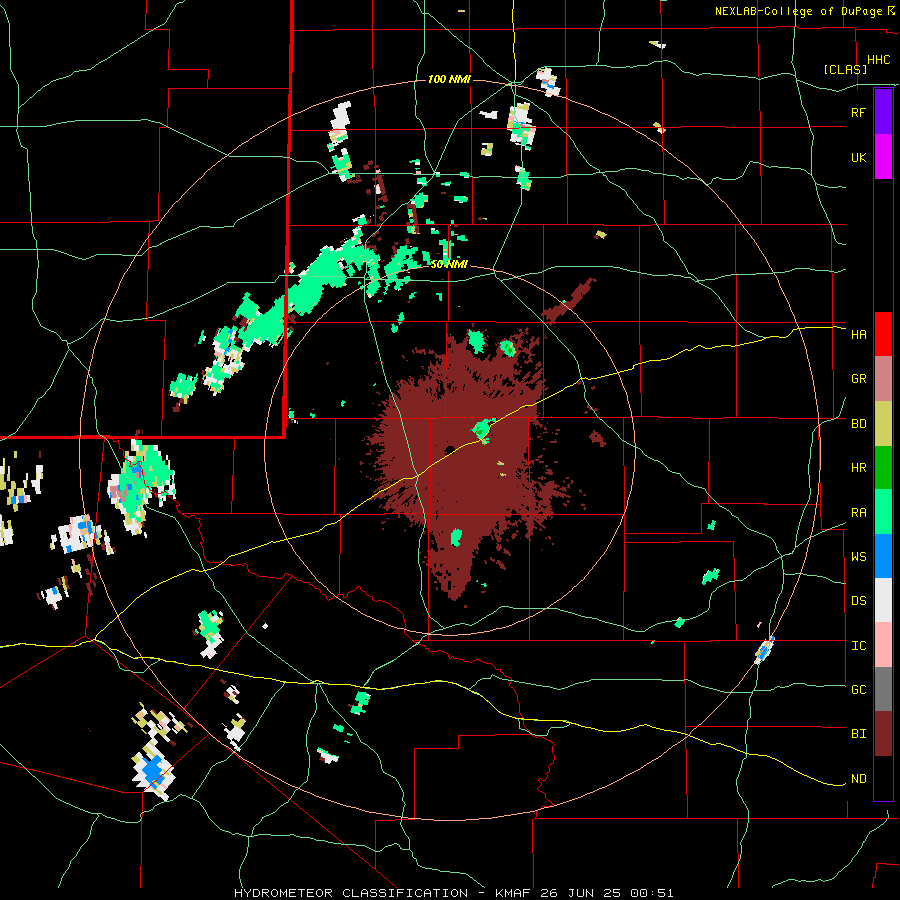
Task: Click the brown BI color swatch in legend
Action: click(883, 734)
